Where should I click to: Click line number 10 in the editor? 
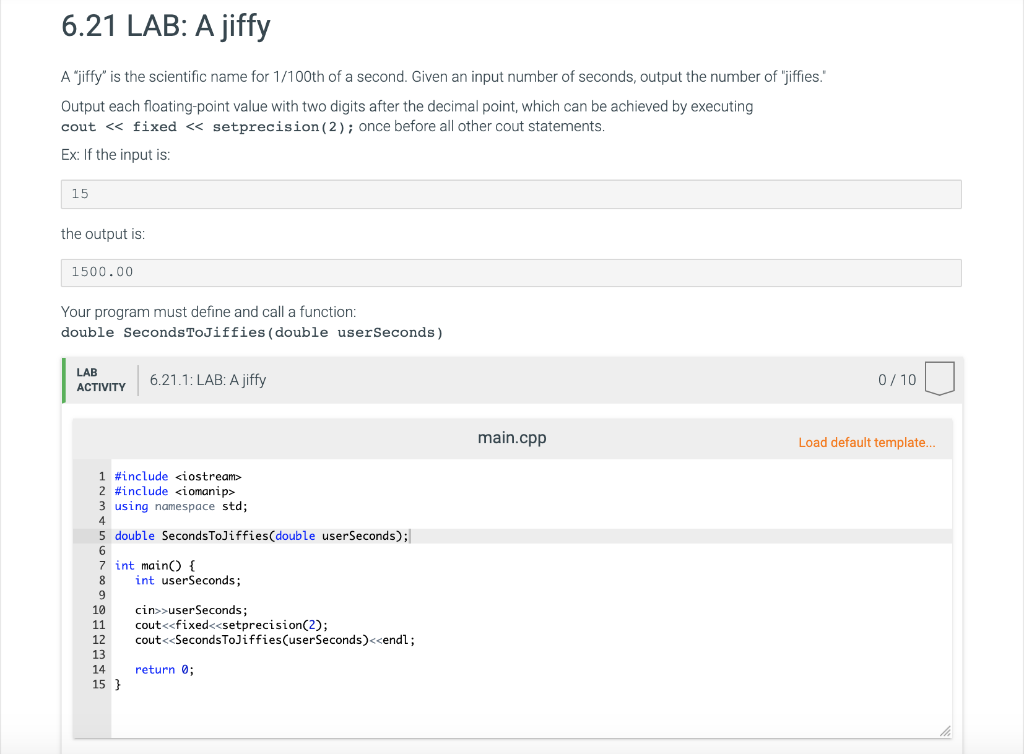pos(98,610)
